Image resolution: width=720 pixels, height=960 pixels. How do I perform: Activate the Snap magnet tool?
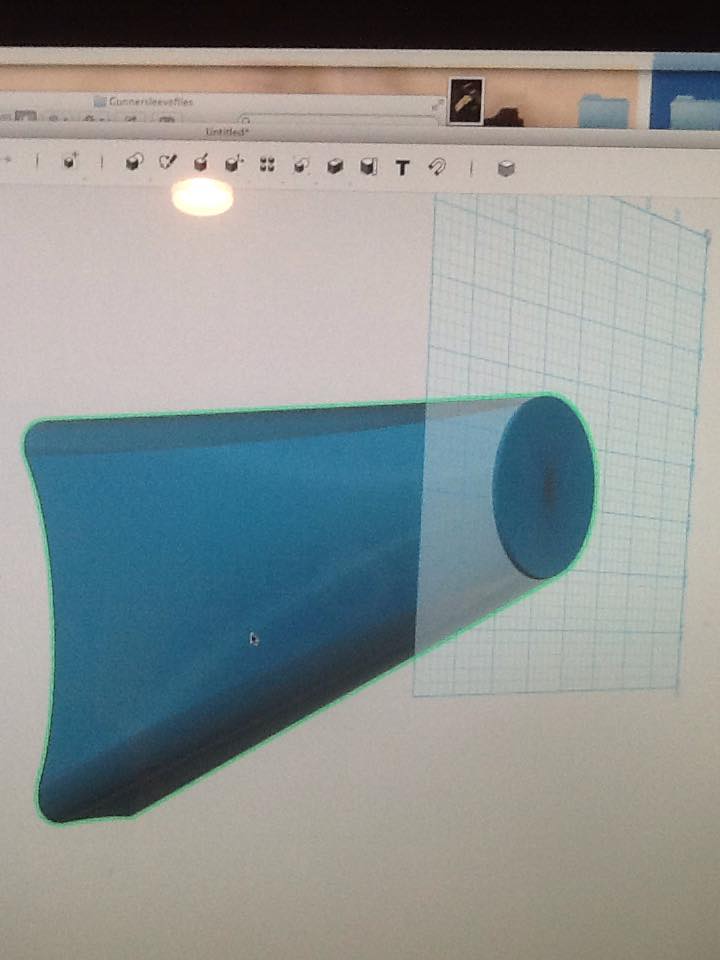(x=437, y=167)
